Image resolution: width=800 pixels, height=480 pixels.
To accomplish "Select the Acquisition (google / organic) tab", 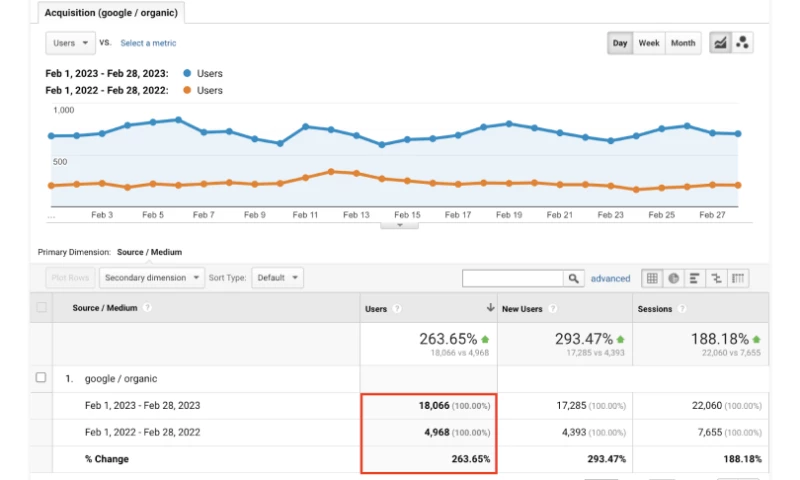I will point(111,13).
